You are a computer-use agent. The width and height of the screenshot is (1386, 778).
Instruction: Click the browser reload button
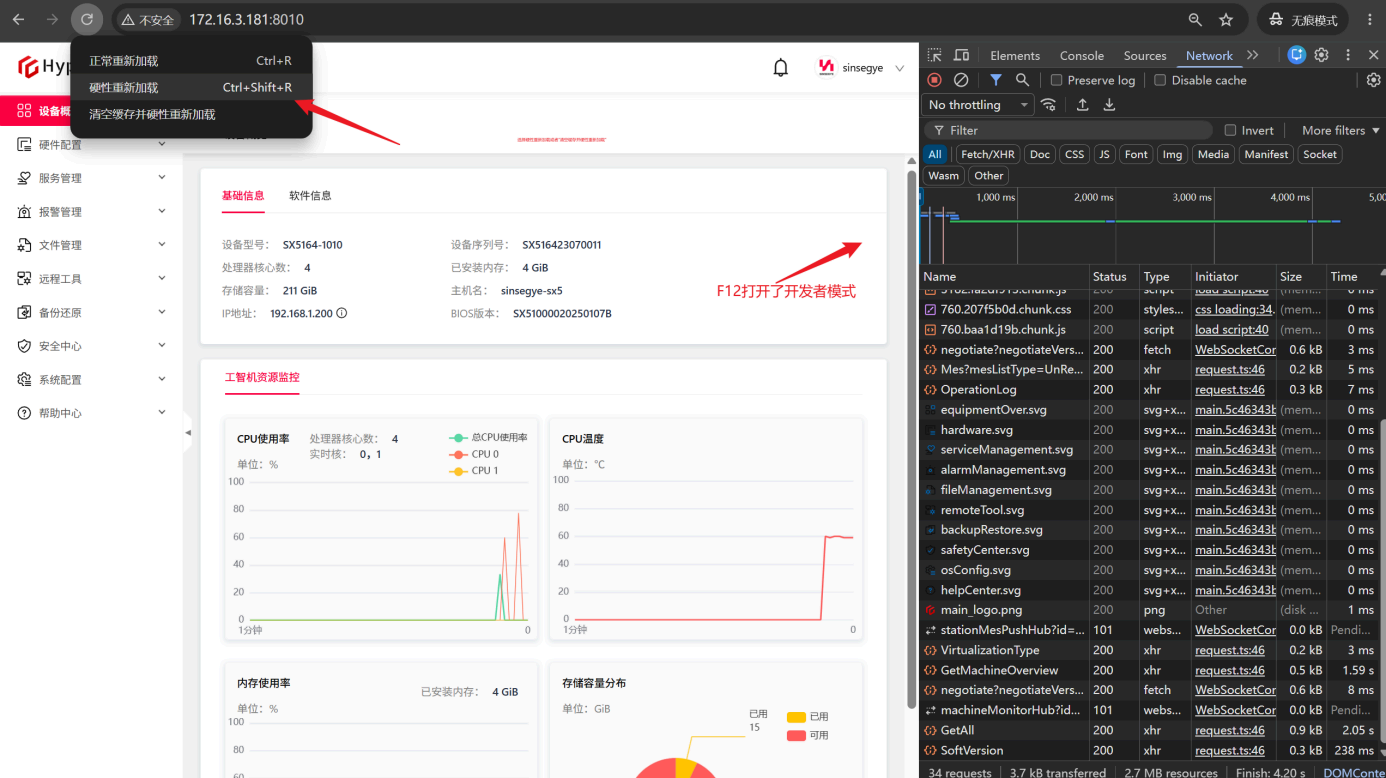(x=87, y=19)
